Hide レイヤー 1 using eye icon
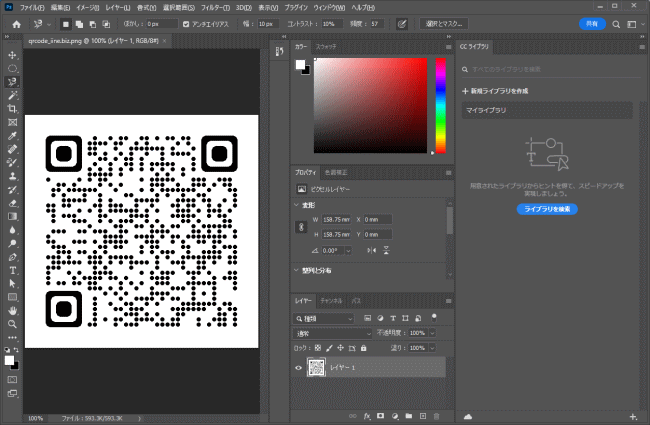This screenshot has width=650, height=425. coord(298,368)
